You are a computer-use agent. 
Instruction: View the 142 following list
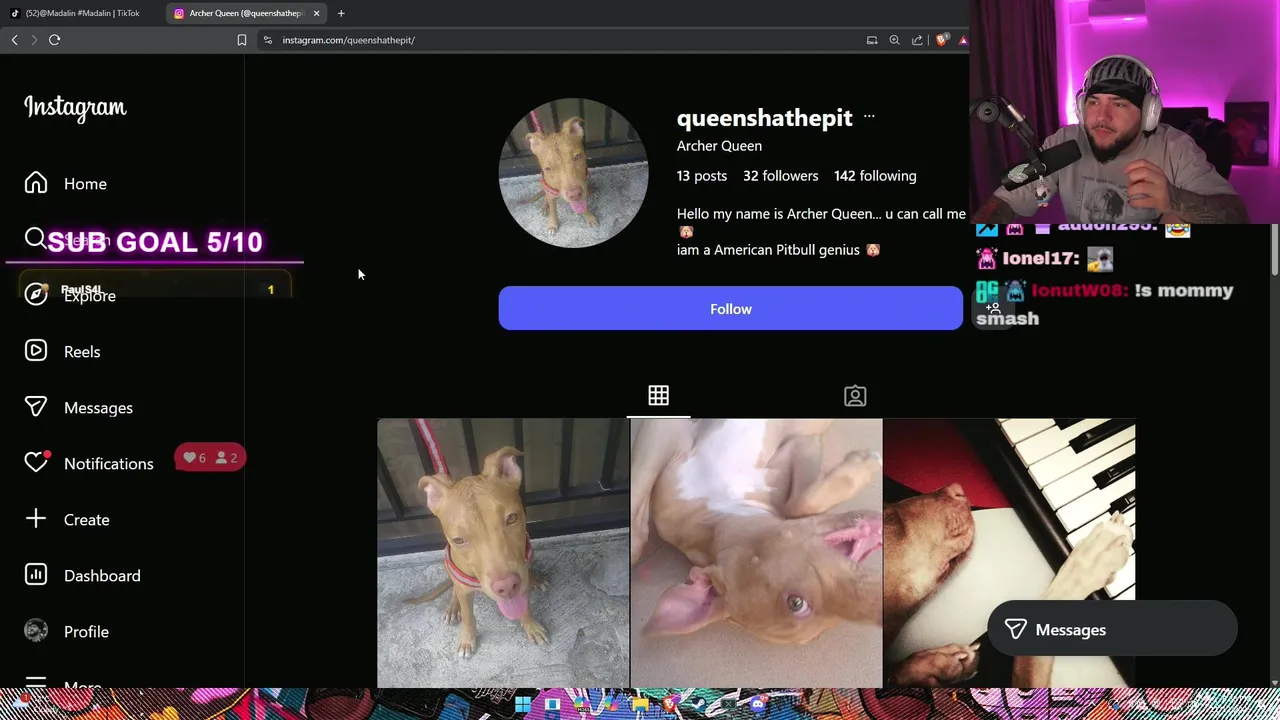[875, 176]
